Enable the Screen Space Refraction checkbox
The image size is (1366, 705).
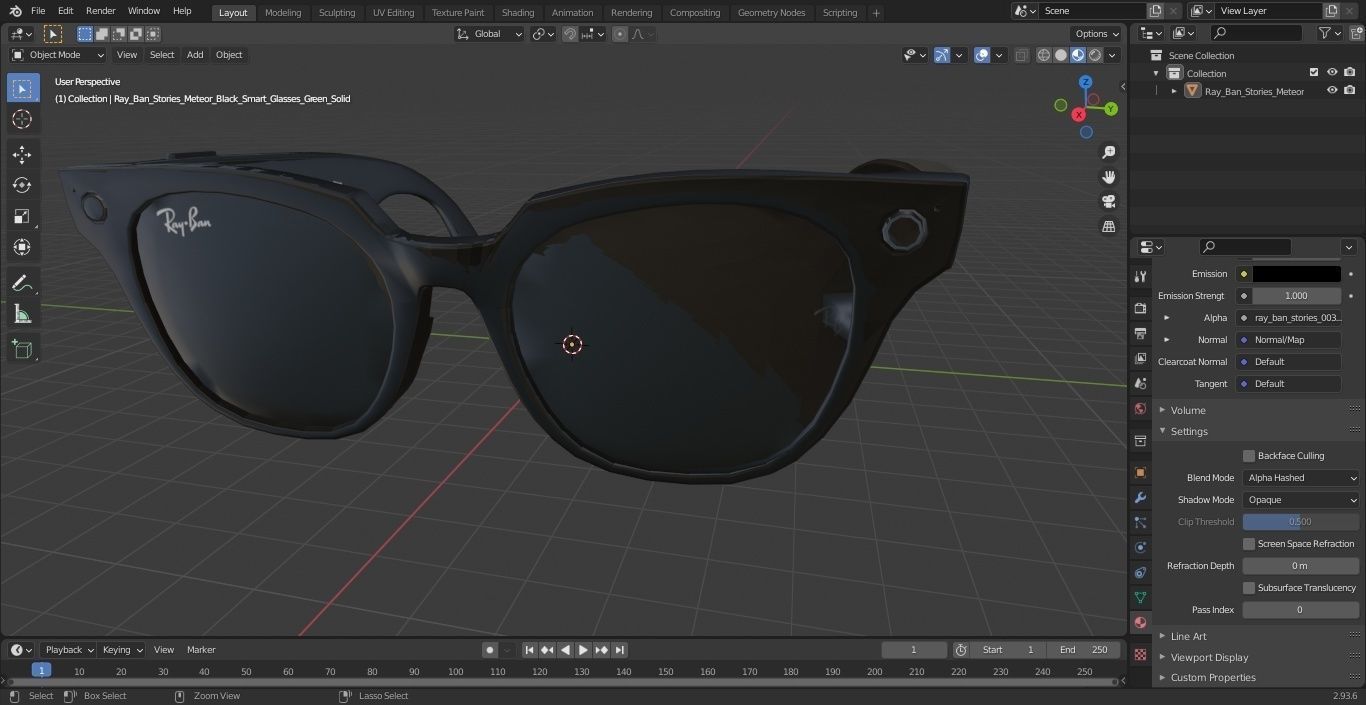pos(1249,544)
